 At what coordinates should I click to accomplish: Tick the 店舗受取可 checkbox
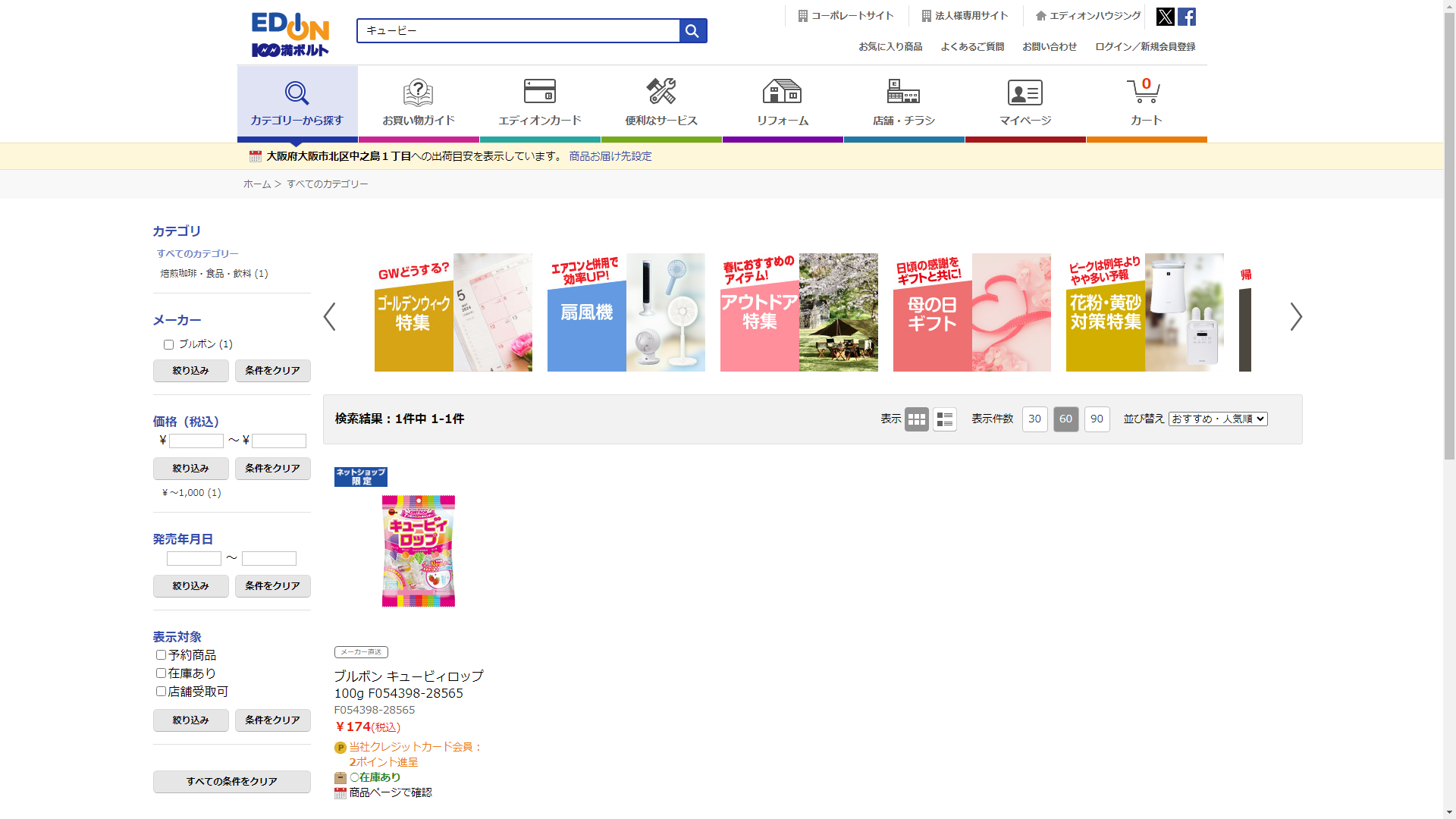click(x=161, y=692)
